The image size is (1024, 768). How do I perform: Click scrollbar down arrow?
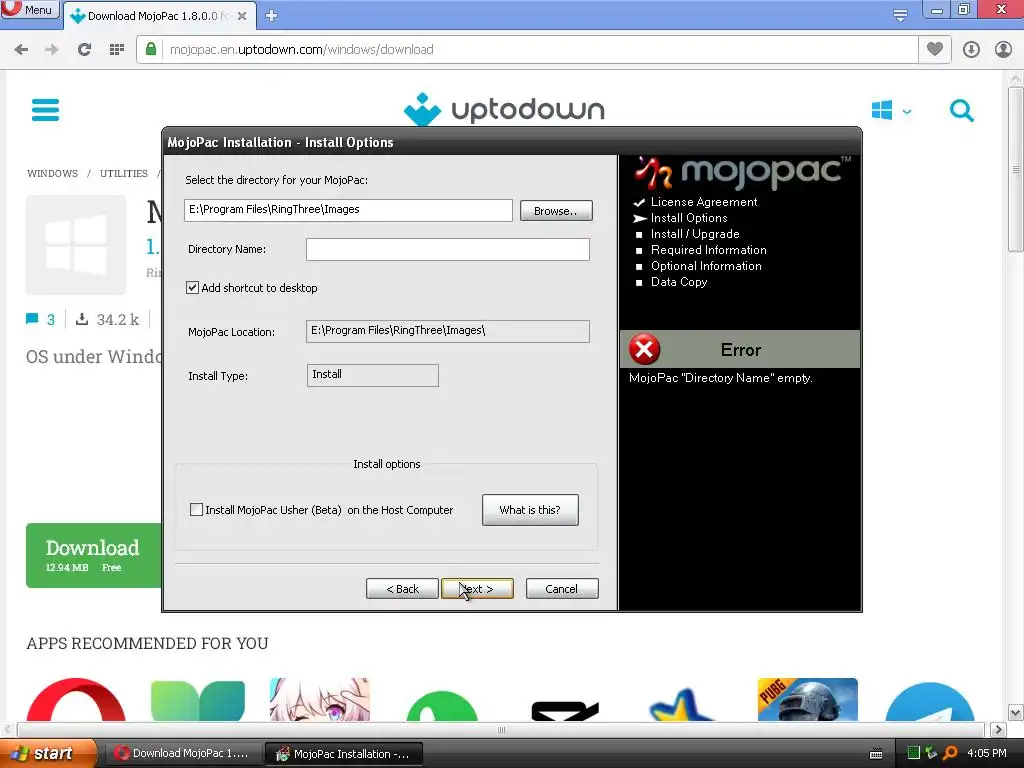(x=1016, y=712)
